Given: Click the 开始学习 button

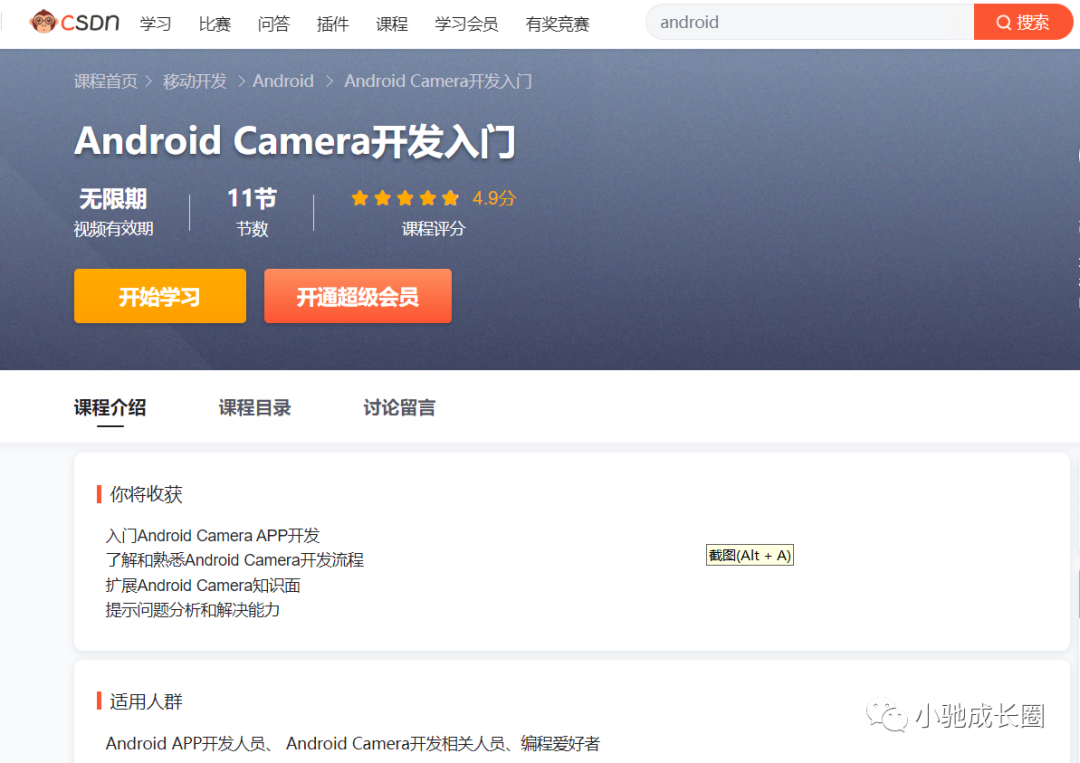Looking at the screenshot, I should tap(160, 296).
